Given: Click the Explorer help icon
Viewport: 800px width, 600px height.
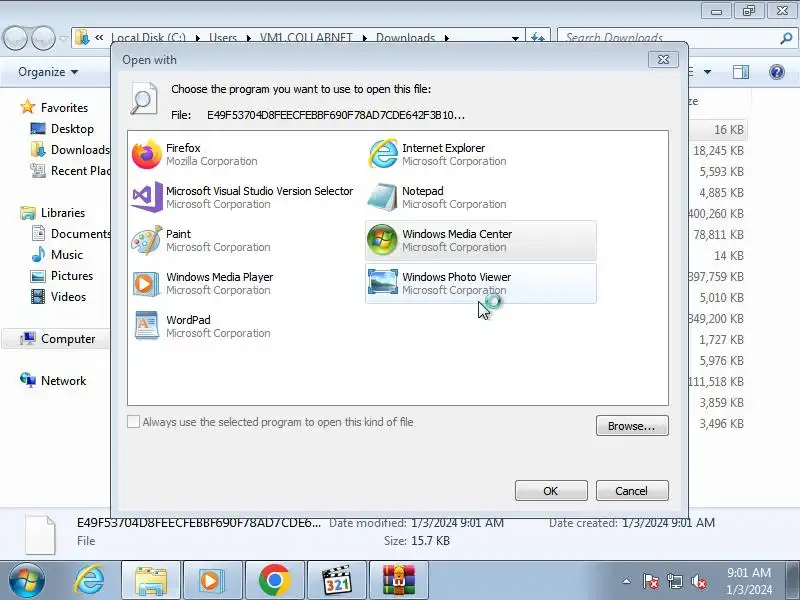Looking at the screenshot, I should pyautogui.click(x=777, y=72).
